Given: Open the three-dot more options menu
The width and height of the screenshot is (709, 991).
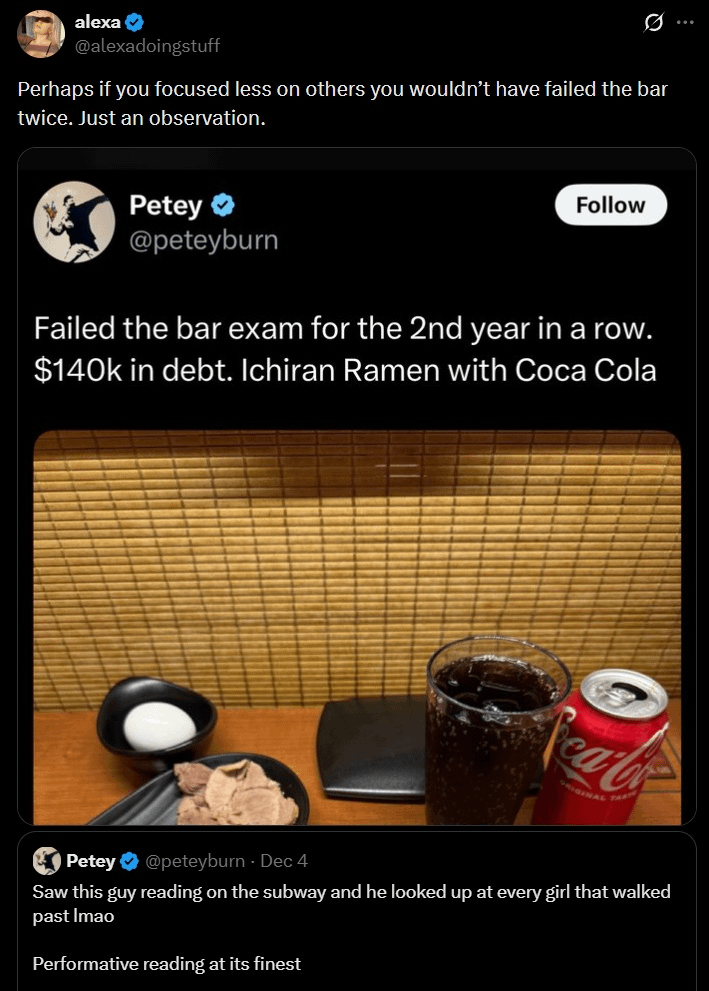Looking at the screenshot, I should 685,23.
